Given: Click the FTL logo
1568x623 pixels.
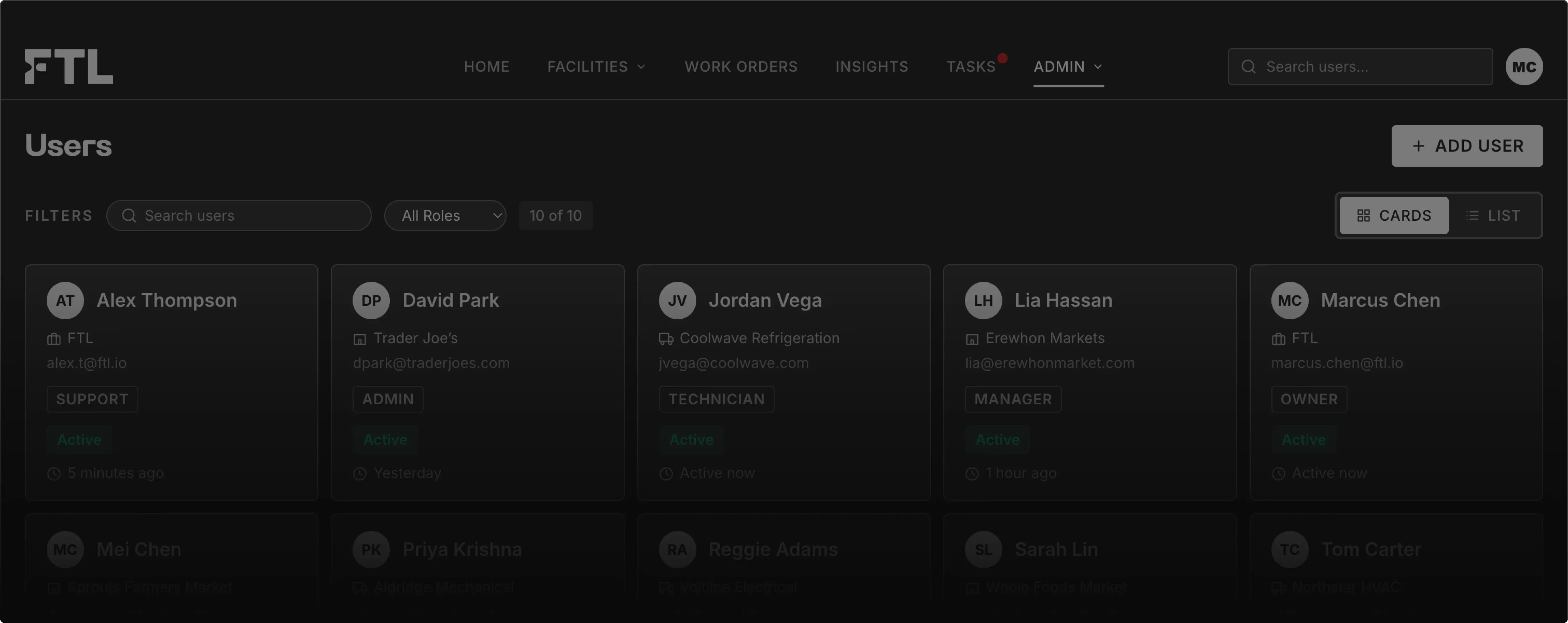Looking at the screenshot, I should [x=69, y=66].
